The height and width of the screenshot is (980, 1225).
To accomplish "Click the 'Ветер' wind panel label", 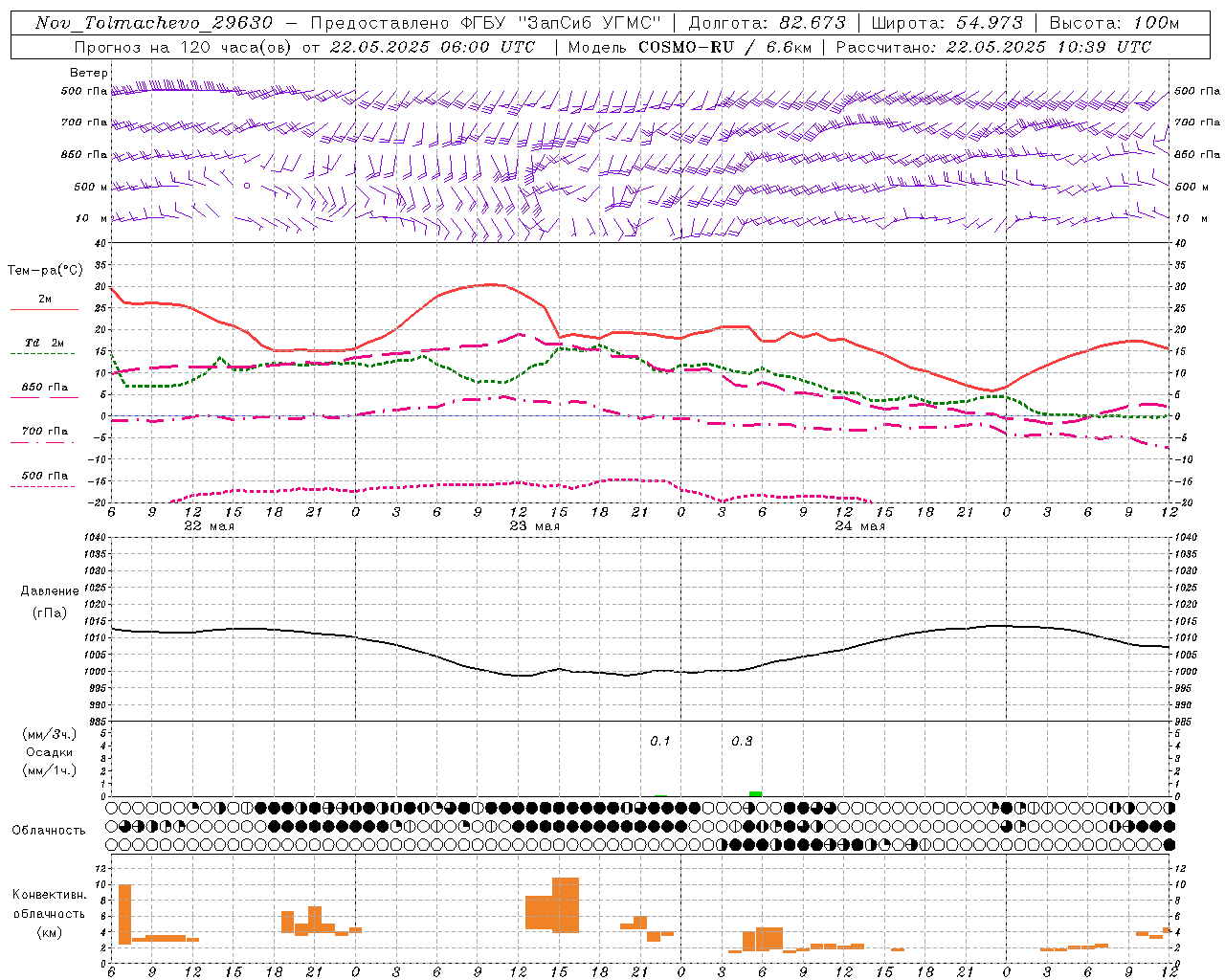I will click(89, 73).
